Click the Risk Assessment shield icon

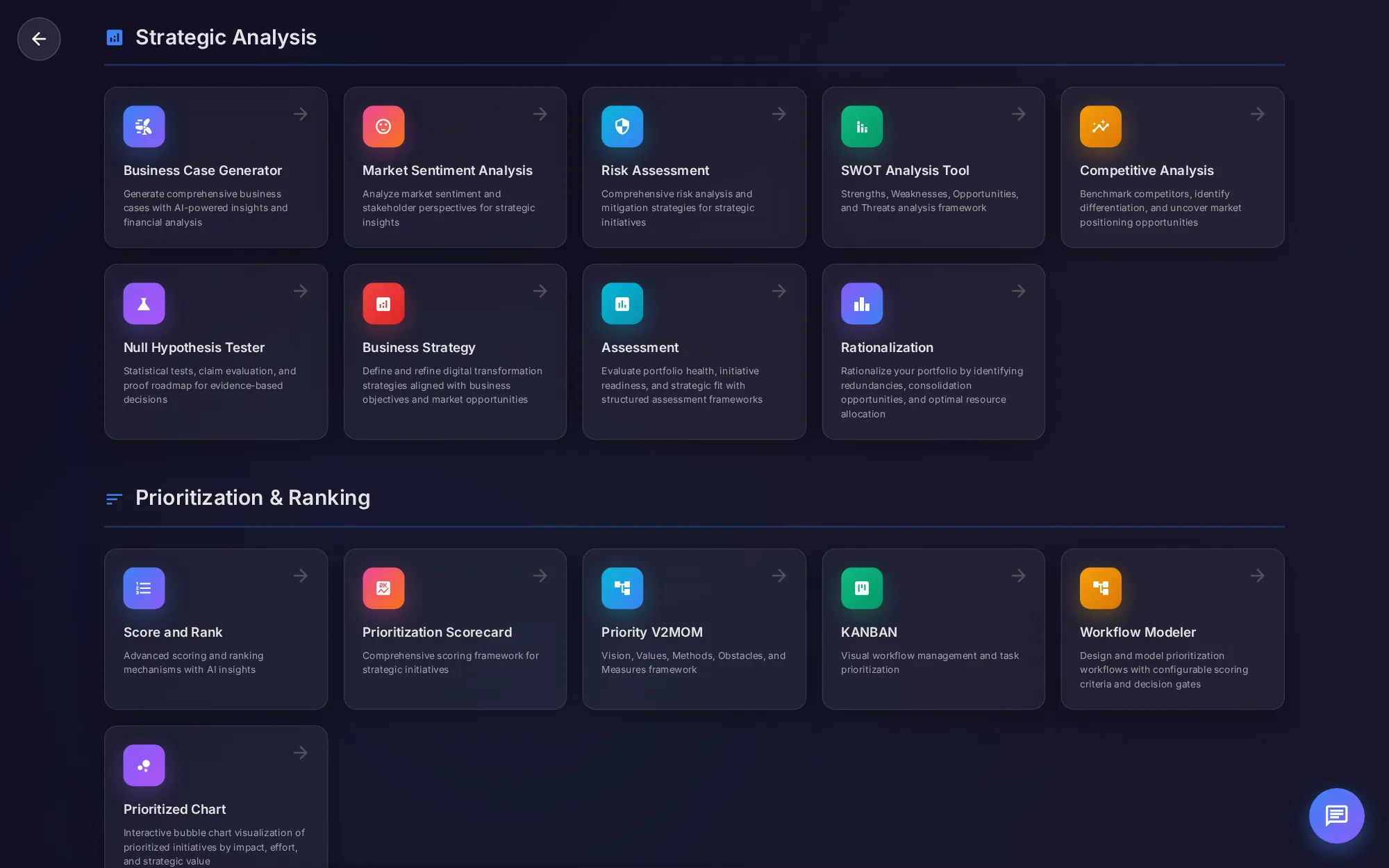click(622, 126)
